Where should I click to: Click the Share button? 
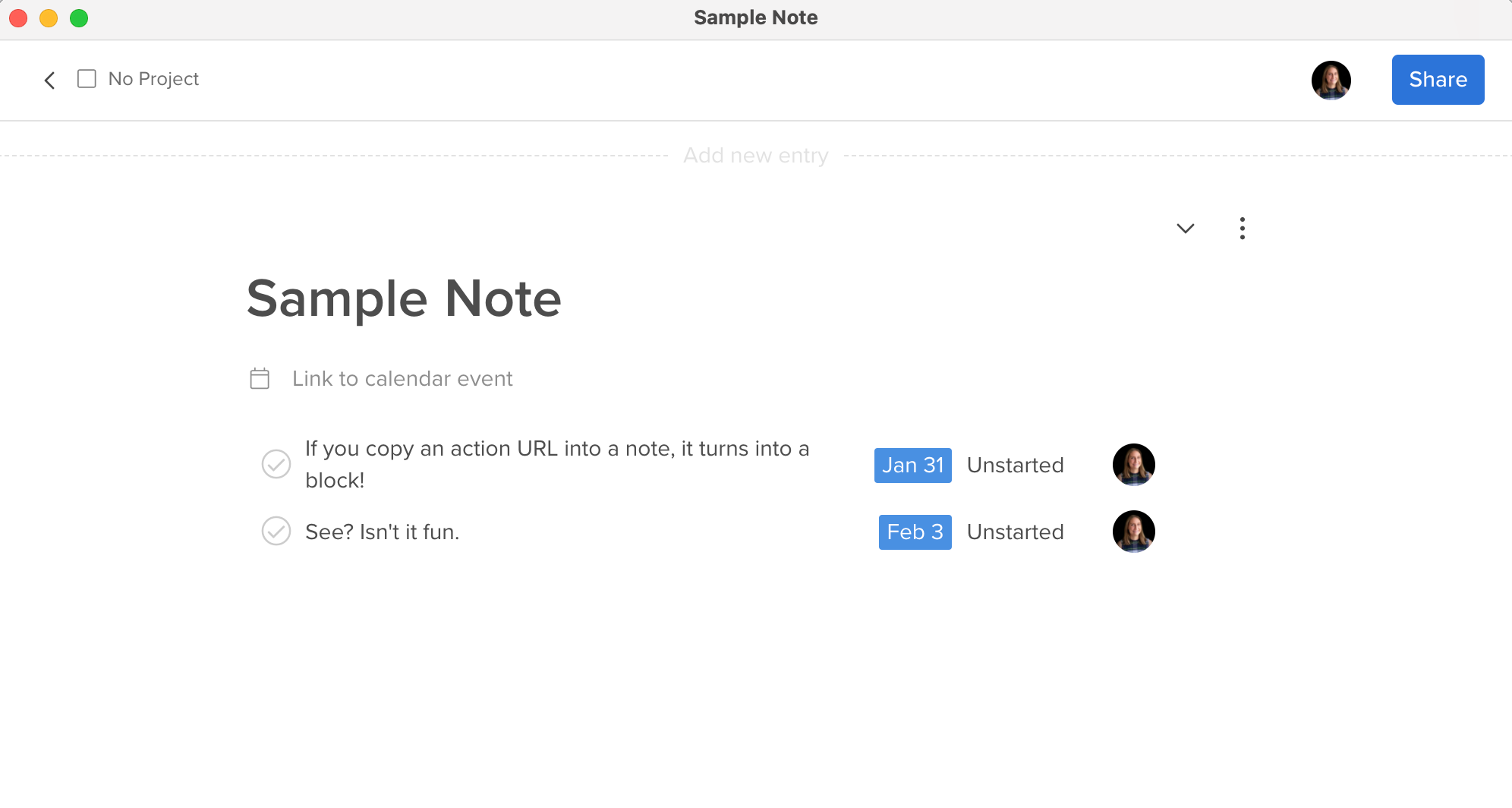pyautogui.click(x=1438, y=80)
